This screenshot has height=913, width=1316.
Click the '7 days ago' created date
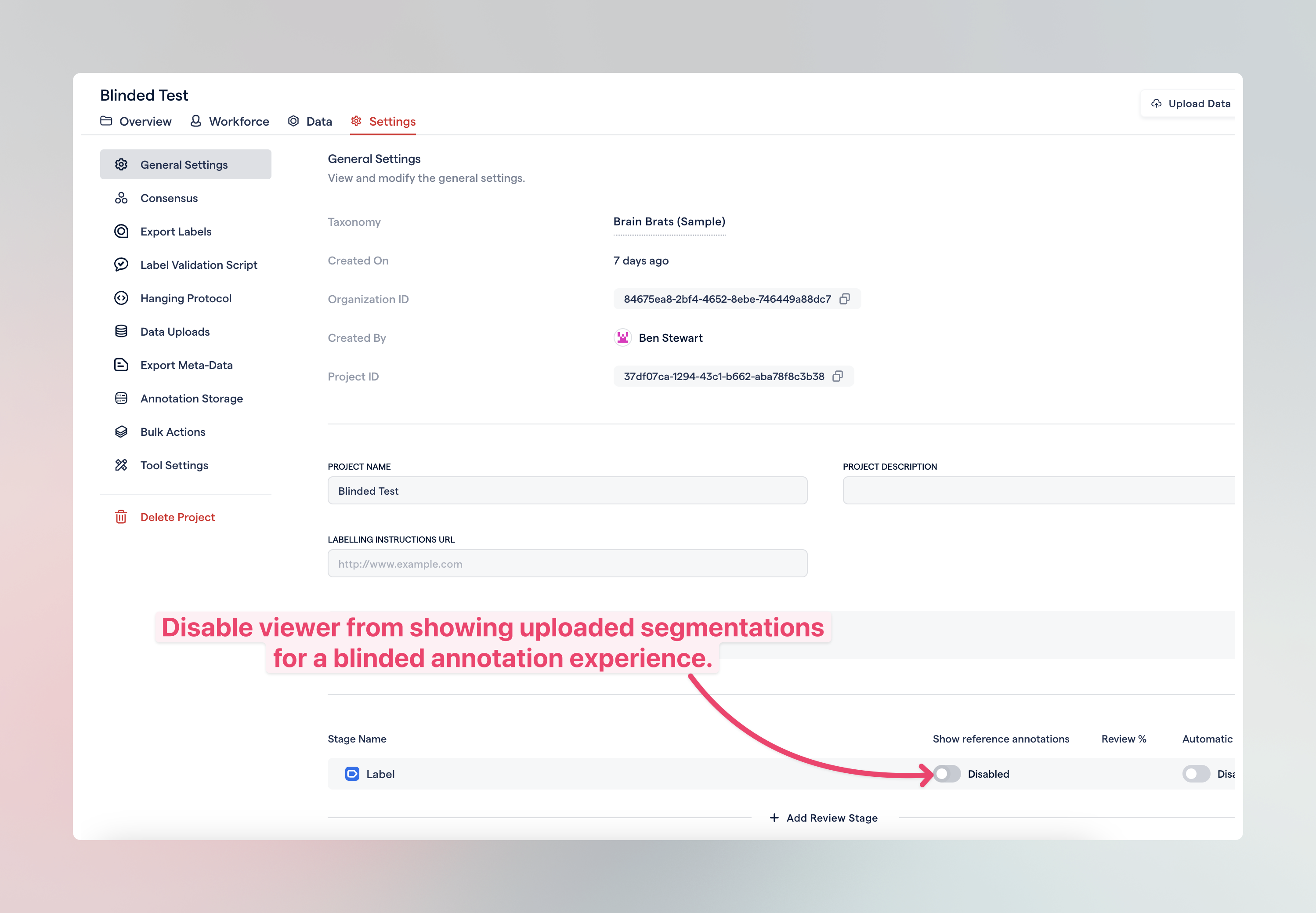coord(640,261)
